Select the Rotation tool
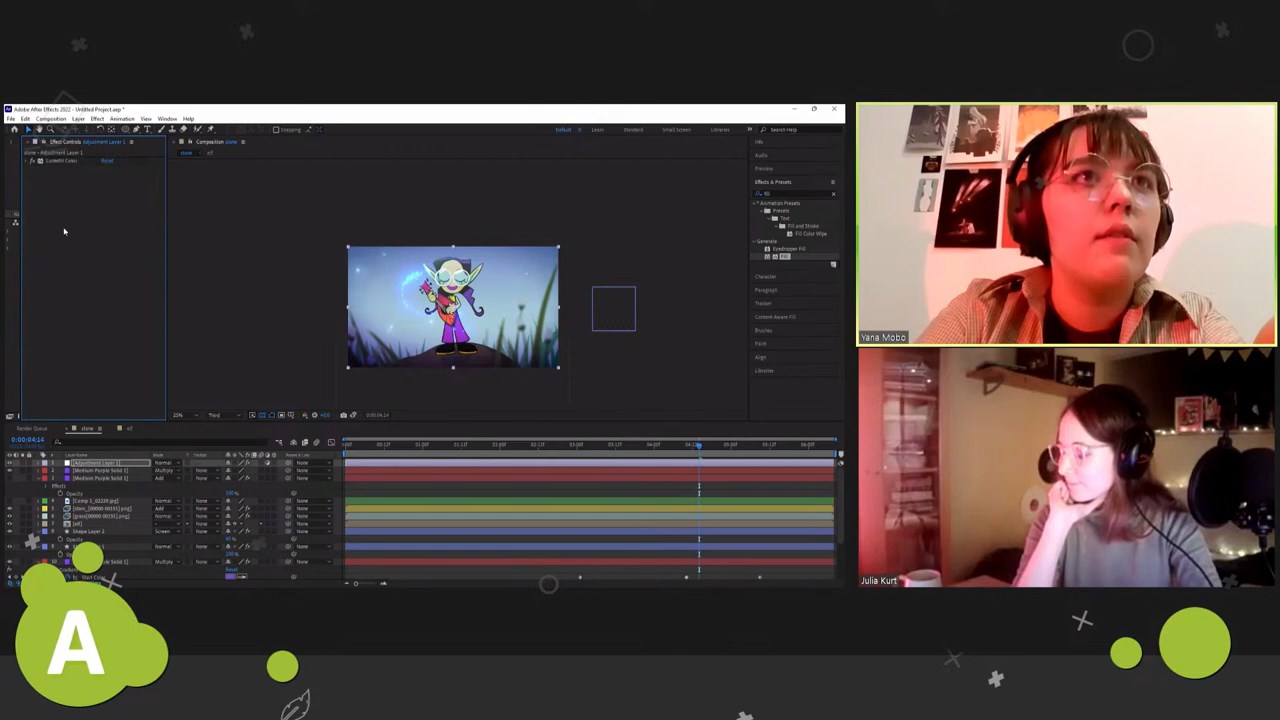Screen dimensions: 1280x720 point(100,129)
